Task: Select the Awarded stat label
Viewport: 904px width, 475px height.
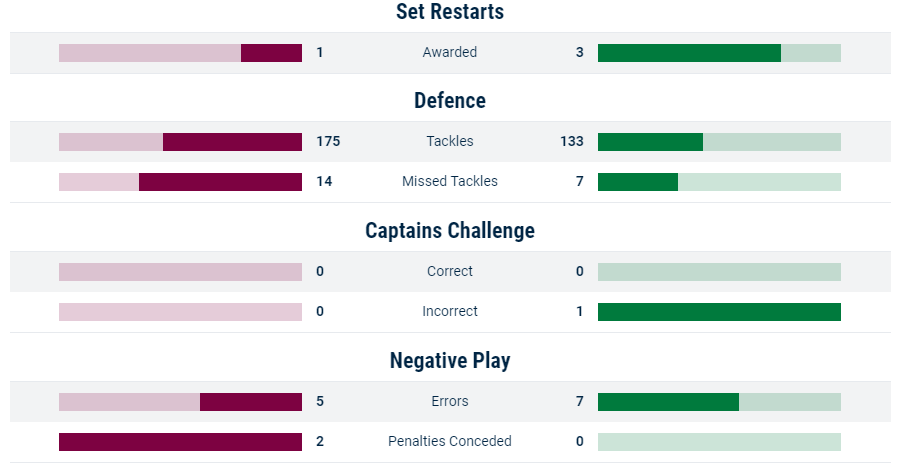Action: [x=450, y=52]
